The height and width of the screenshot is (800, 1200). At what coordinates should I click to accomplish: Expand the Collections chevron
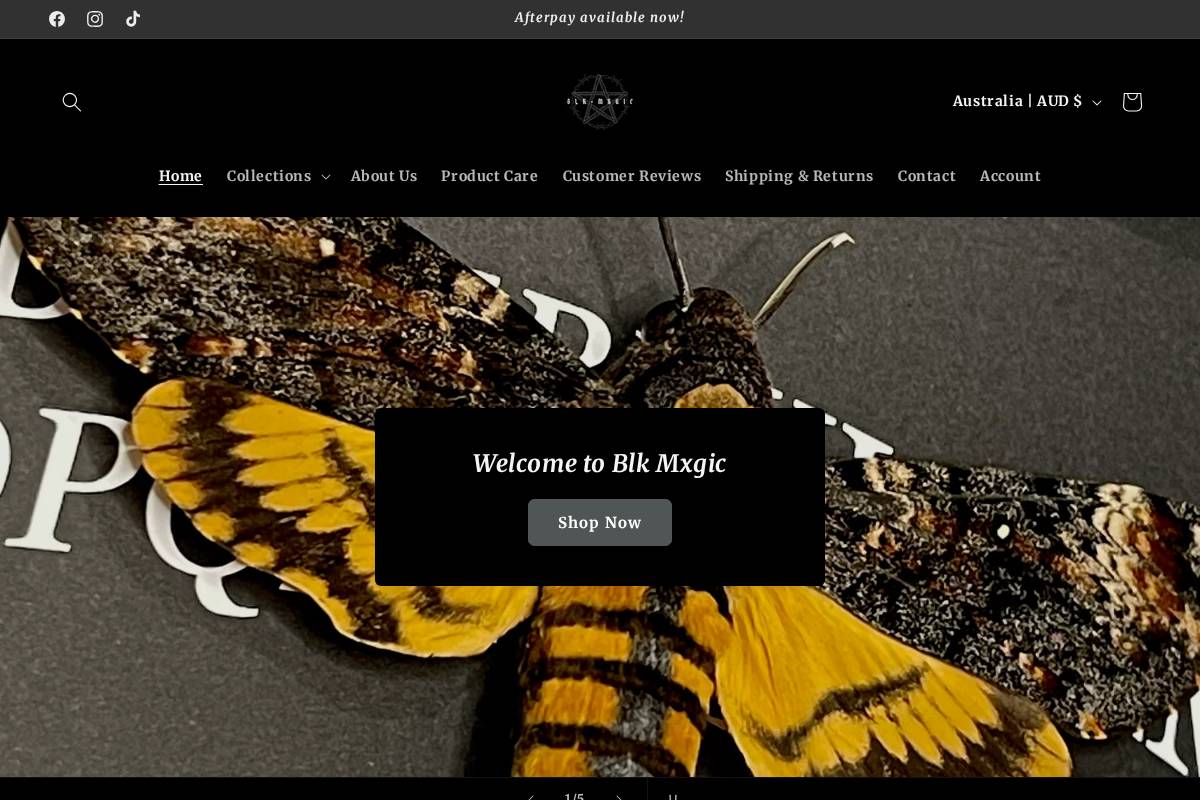coord(325,176)
